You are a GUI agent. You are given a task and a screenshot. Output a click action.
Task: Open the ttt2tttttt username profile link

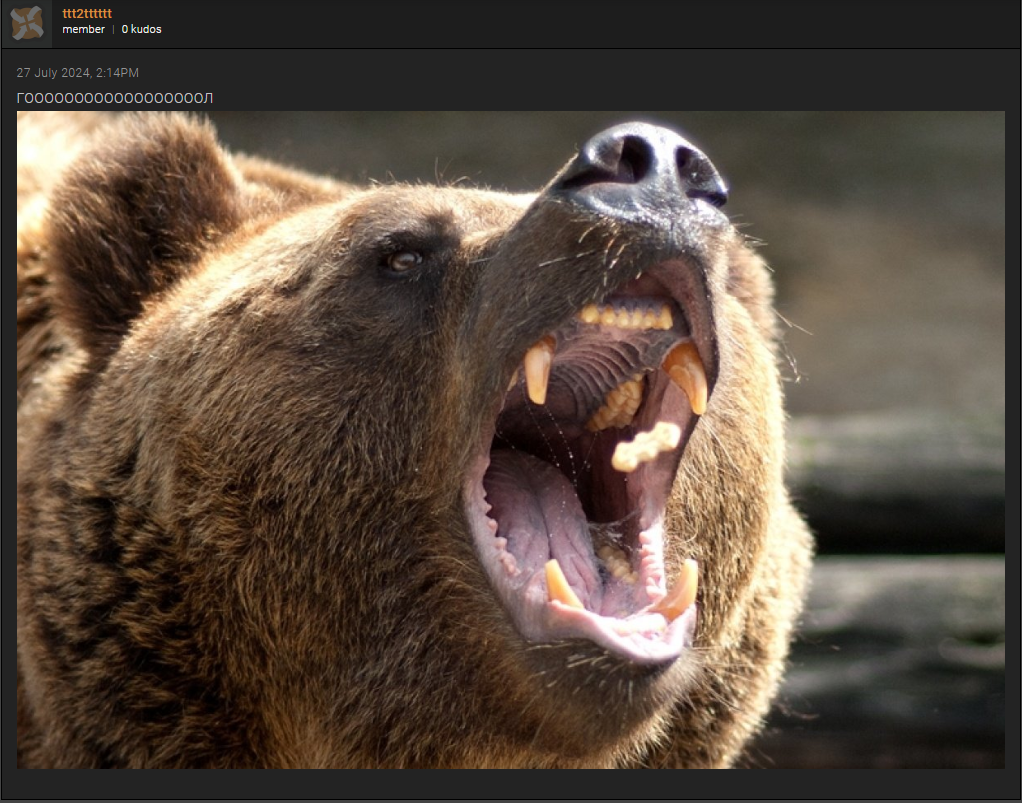click(x=86, y=13)
